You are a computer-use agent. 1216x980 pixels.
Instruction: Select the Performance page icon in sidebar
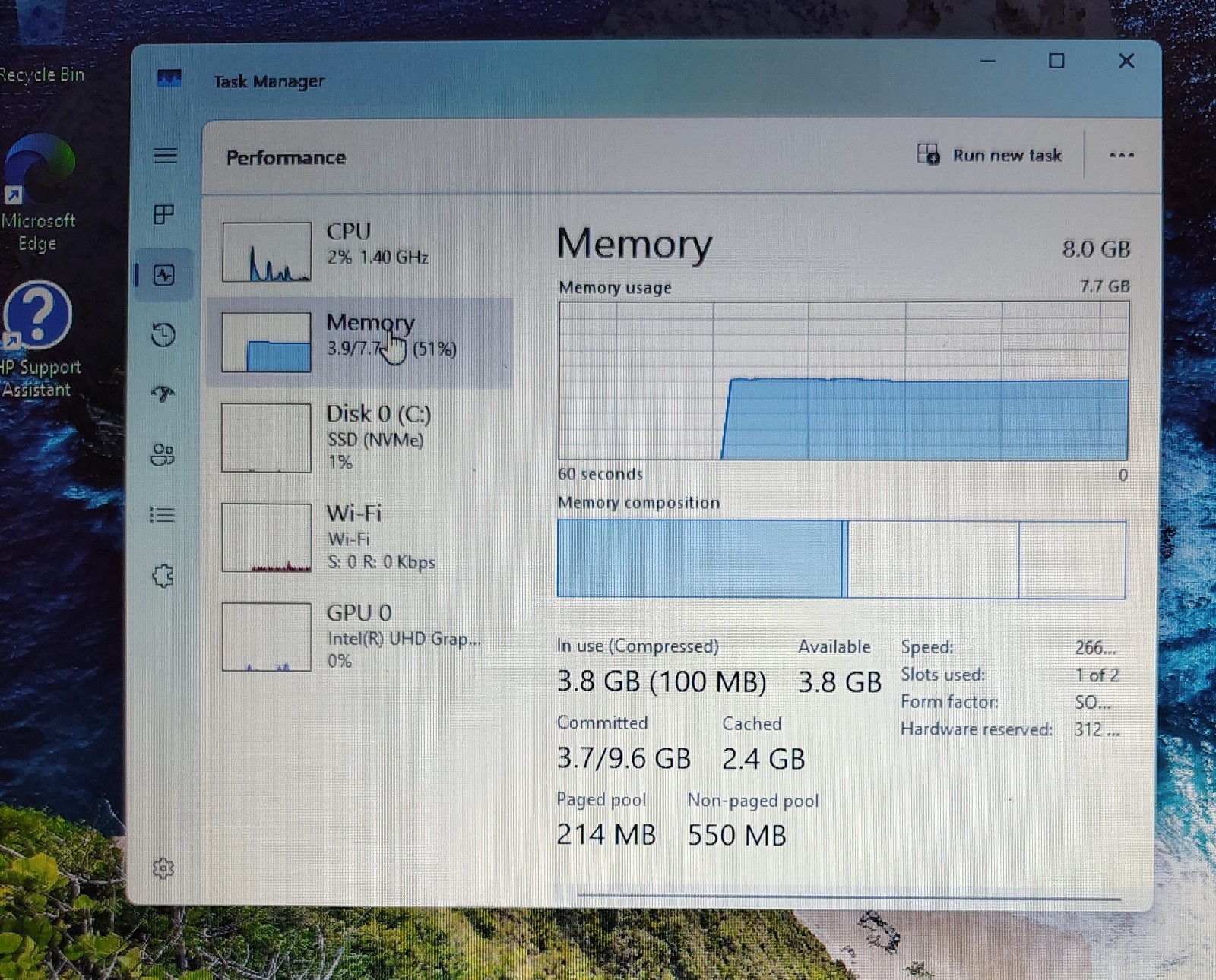pos(164,274)
